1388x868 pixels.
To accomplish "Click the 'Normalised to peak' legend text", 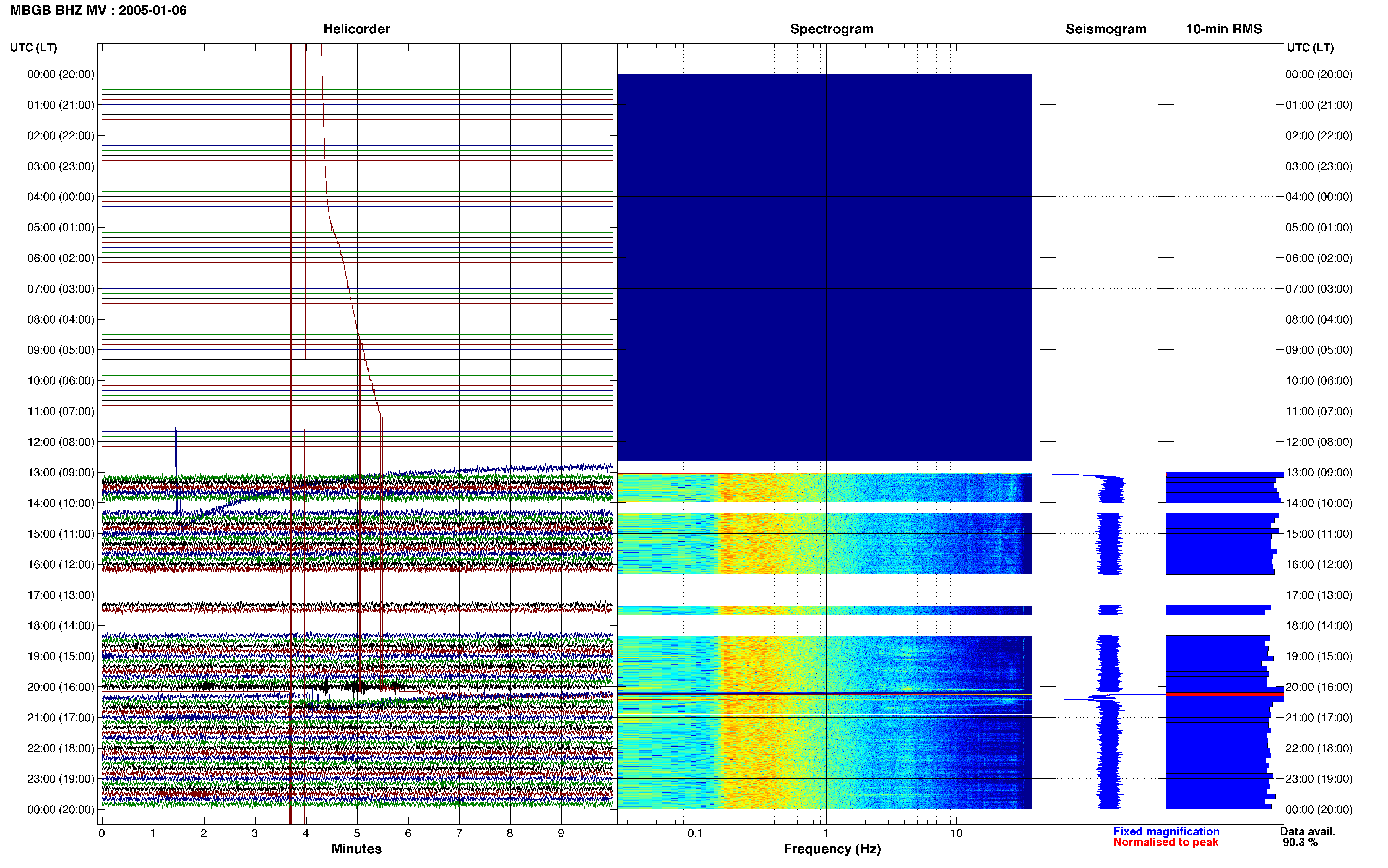I will (x=1165, y=842).
